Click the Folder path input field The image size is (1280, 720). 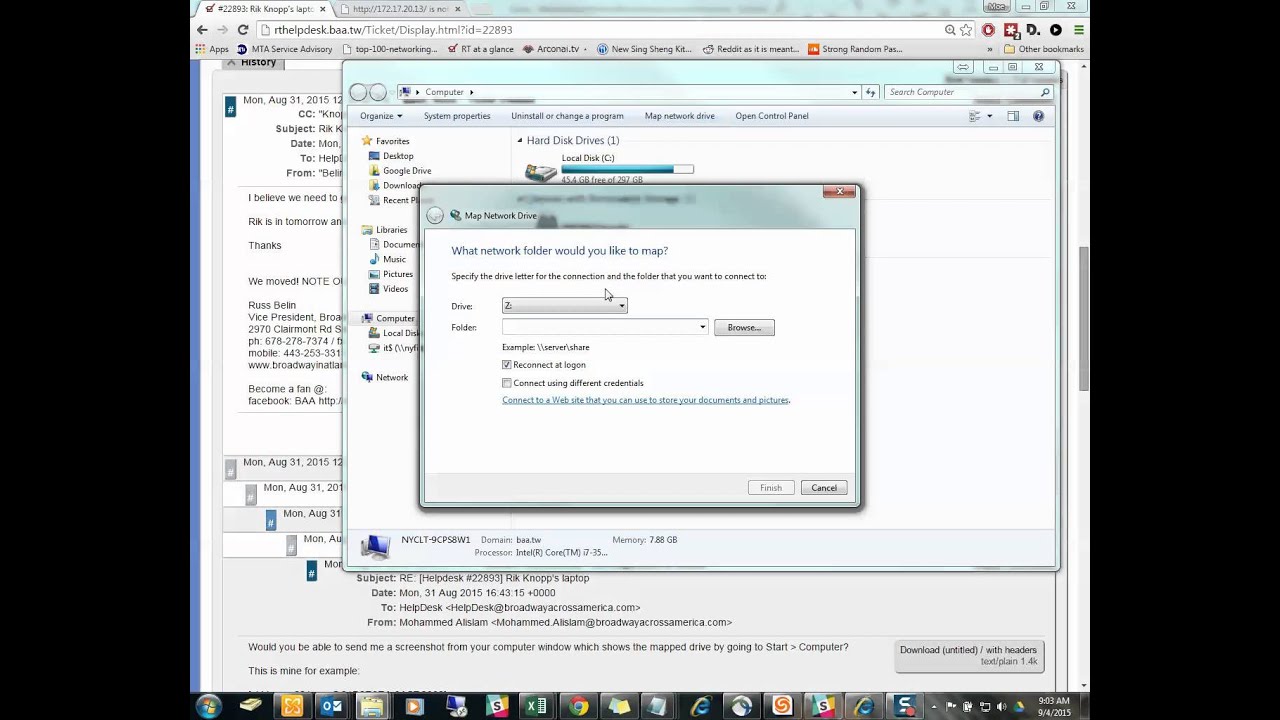pos(599,327)
